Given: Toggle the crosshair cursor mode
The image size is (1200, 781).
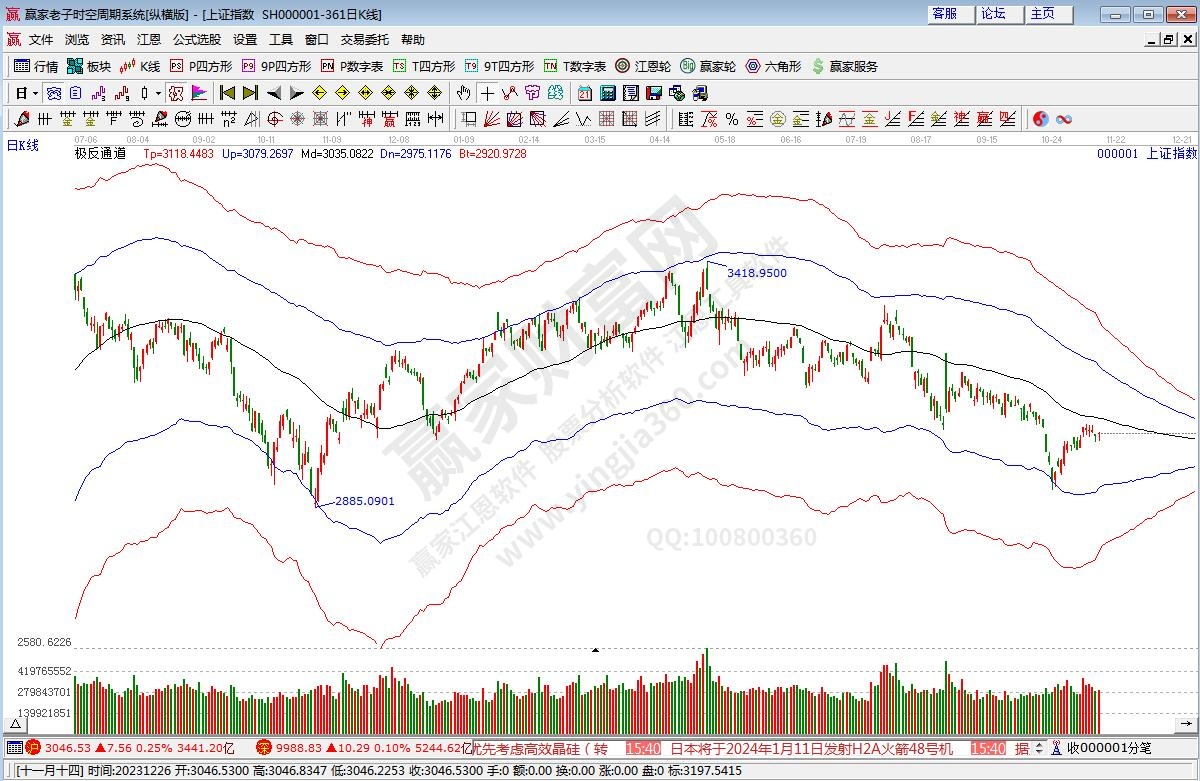Looking at the screenshot, I should coord(487,93).
